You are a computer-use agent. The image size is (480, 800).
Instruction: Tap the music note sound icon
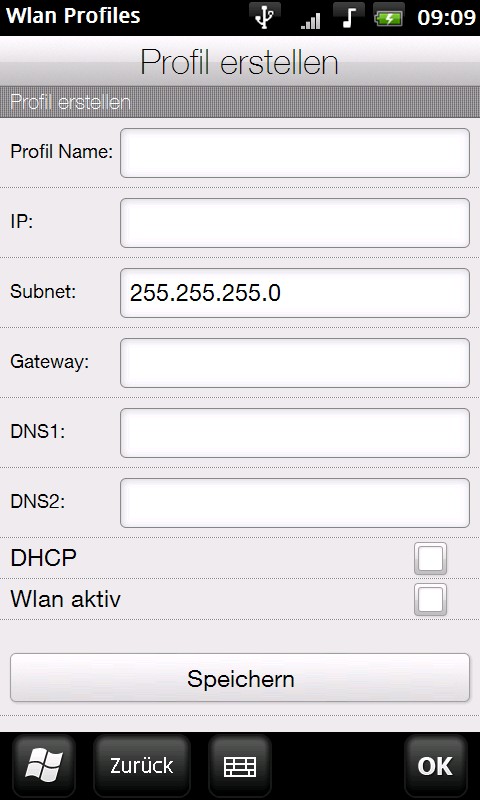pyautogui.click(x=348, y=17)
